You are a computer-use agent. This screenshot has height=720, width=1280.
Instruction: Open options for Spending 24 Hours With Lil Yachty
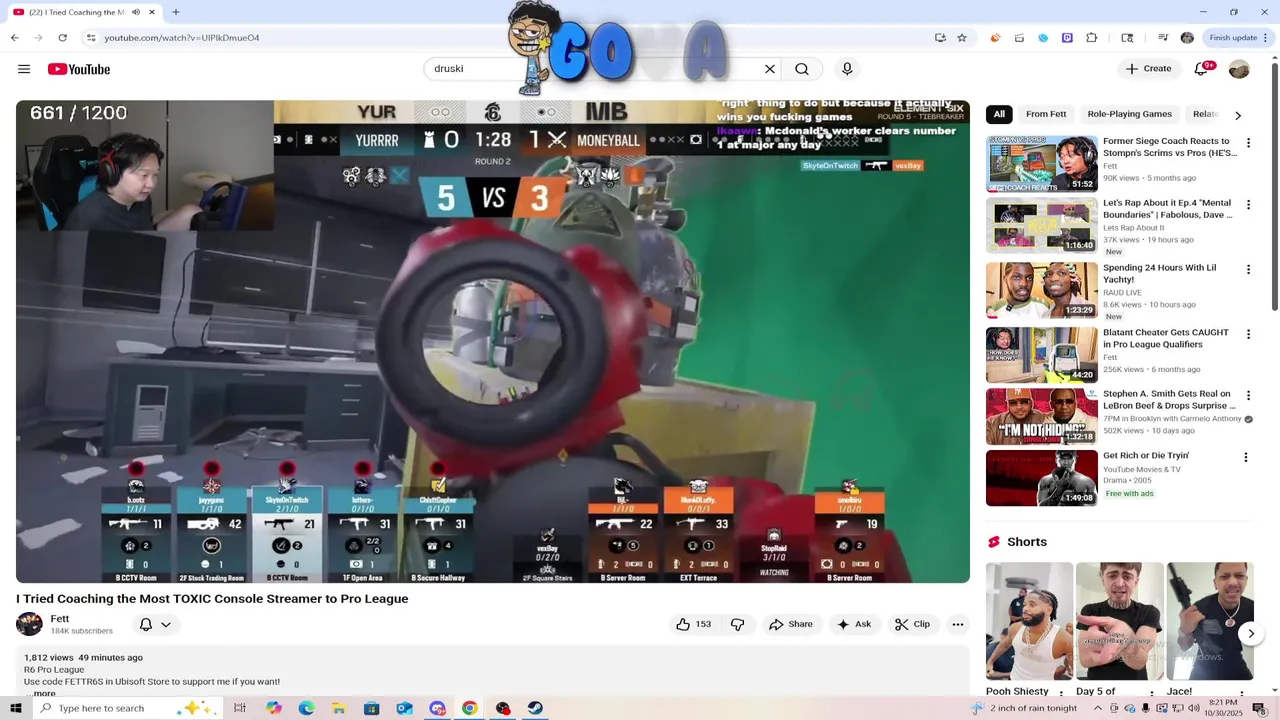coord(1248,270)
